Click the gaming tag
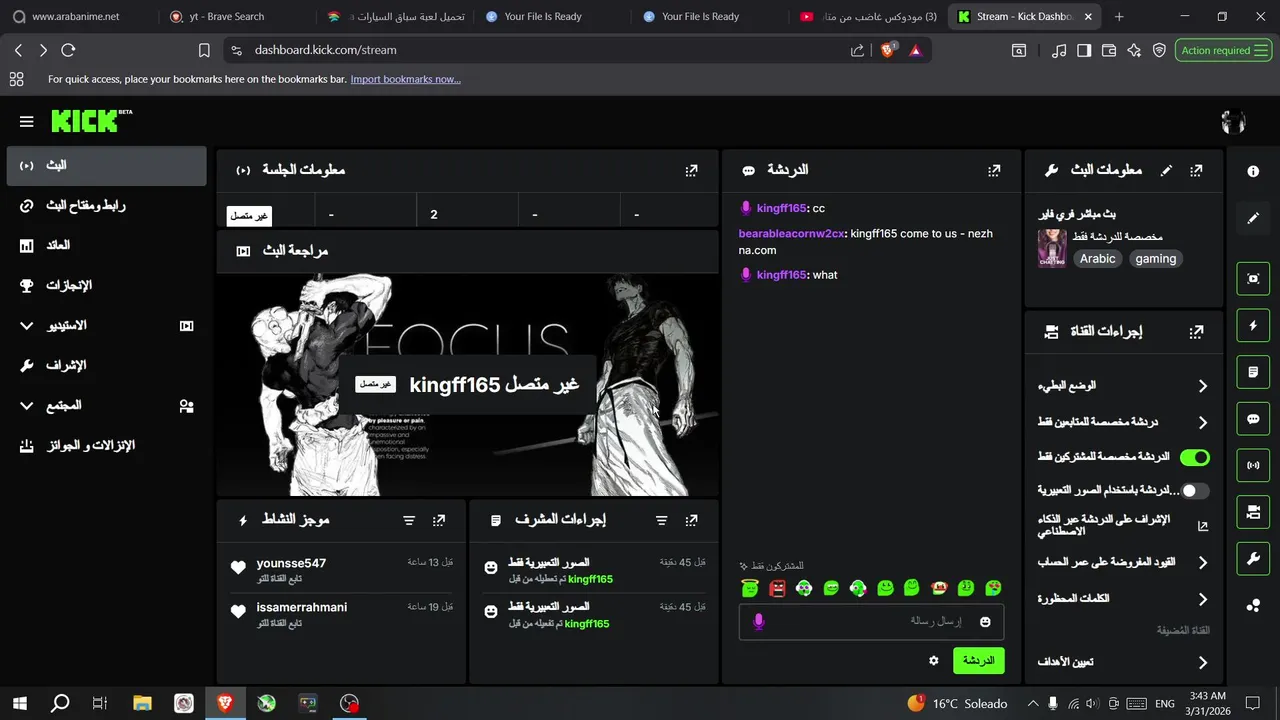This screenshot has height=720, width=1280. (1156, 259)
